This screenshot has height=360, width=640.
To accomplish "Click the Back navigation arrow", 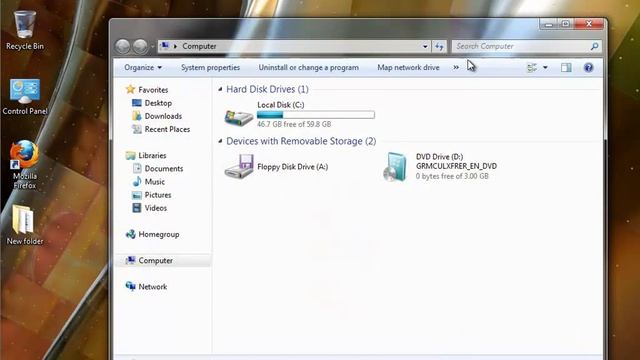I will [x=122, y=47].
